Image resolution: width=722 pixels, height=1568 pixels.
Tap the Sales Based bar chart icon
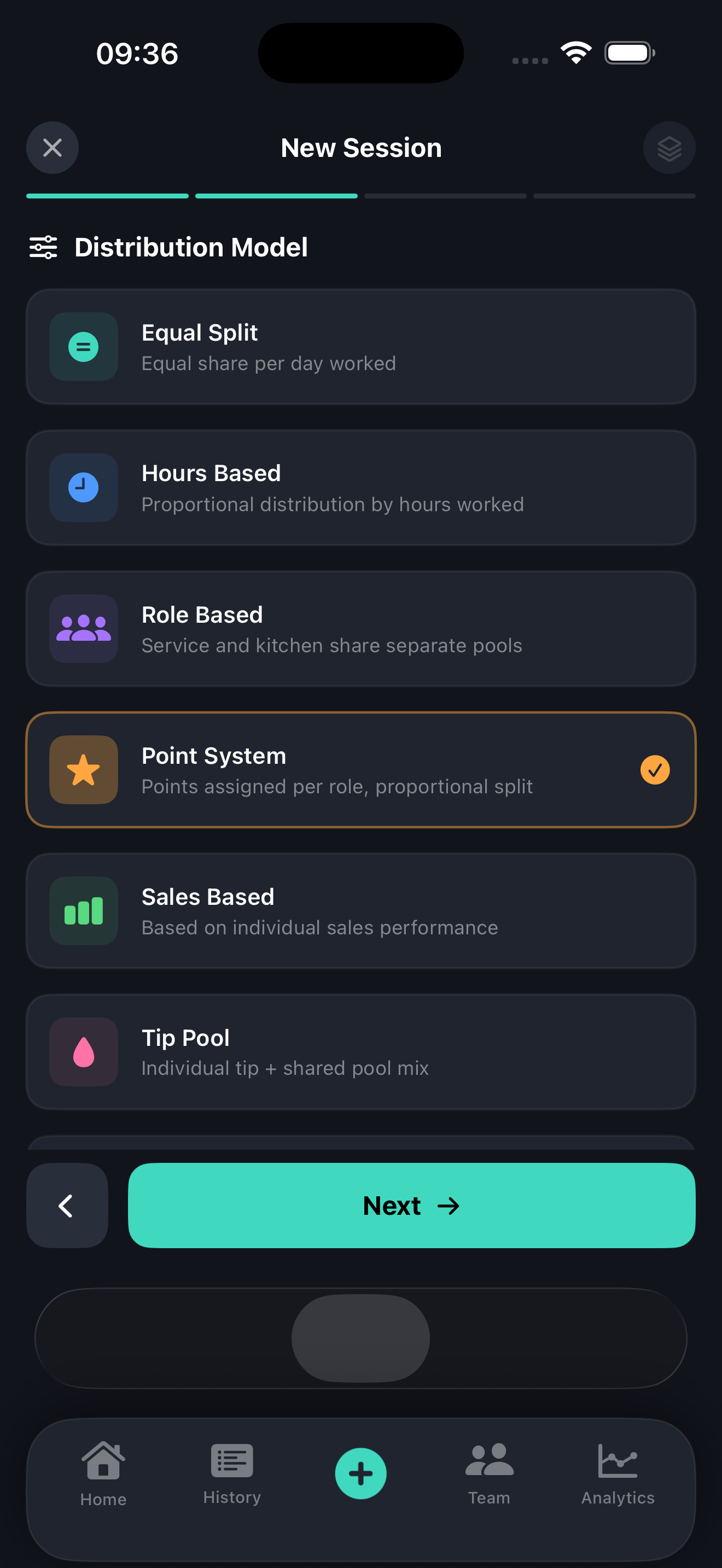(83, 911)
